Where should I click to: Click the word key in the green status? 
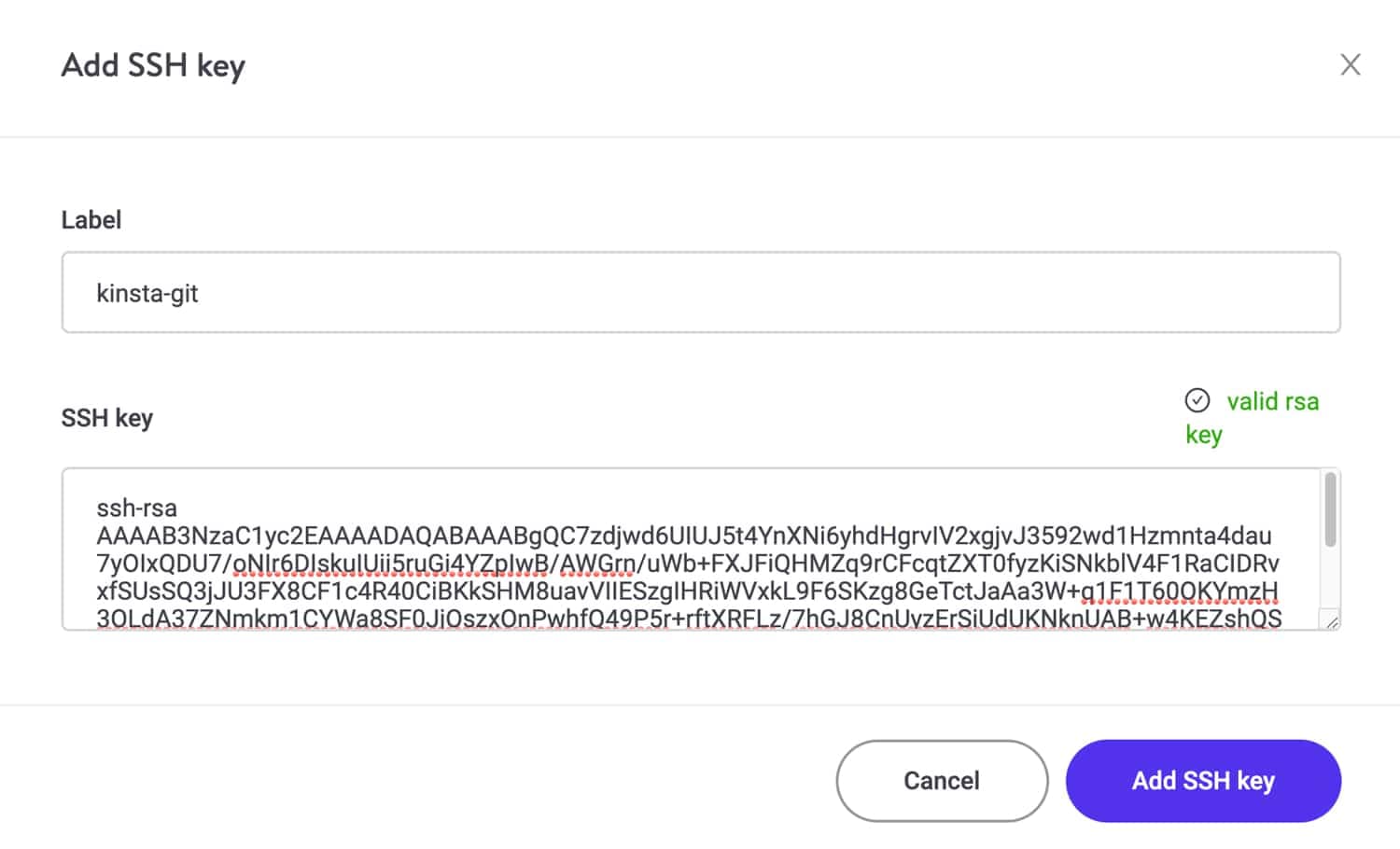coord(1203,435)
